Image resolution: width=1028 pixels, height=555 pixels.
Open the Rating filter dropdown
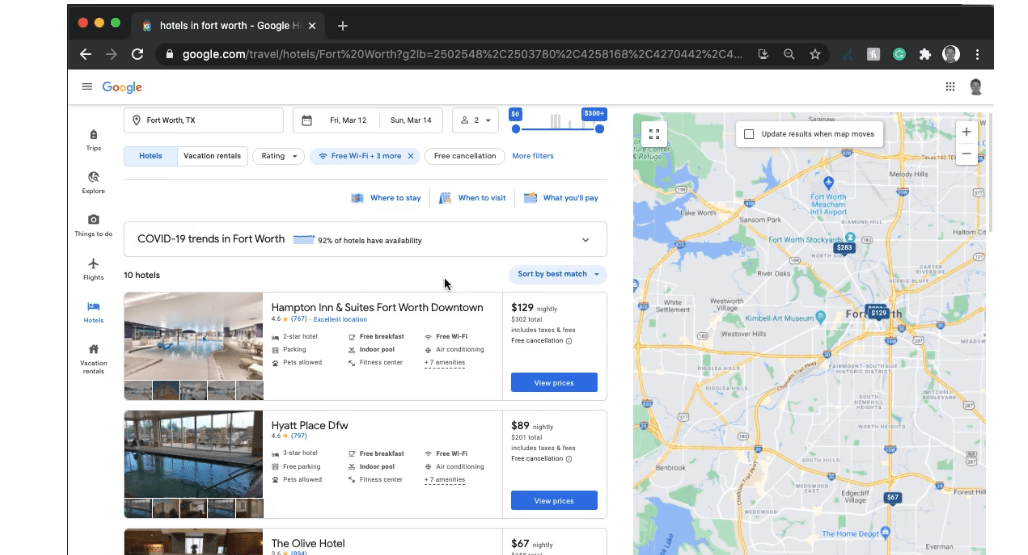click(x=278, y=156)
